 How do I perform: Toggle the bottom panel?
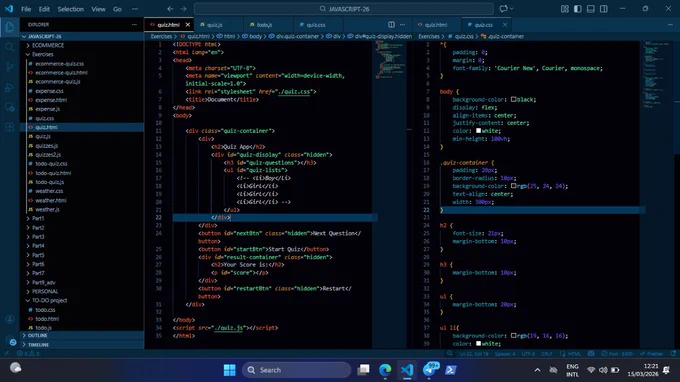[x=591, y=9]
